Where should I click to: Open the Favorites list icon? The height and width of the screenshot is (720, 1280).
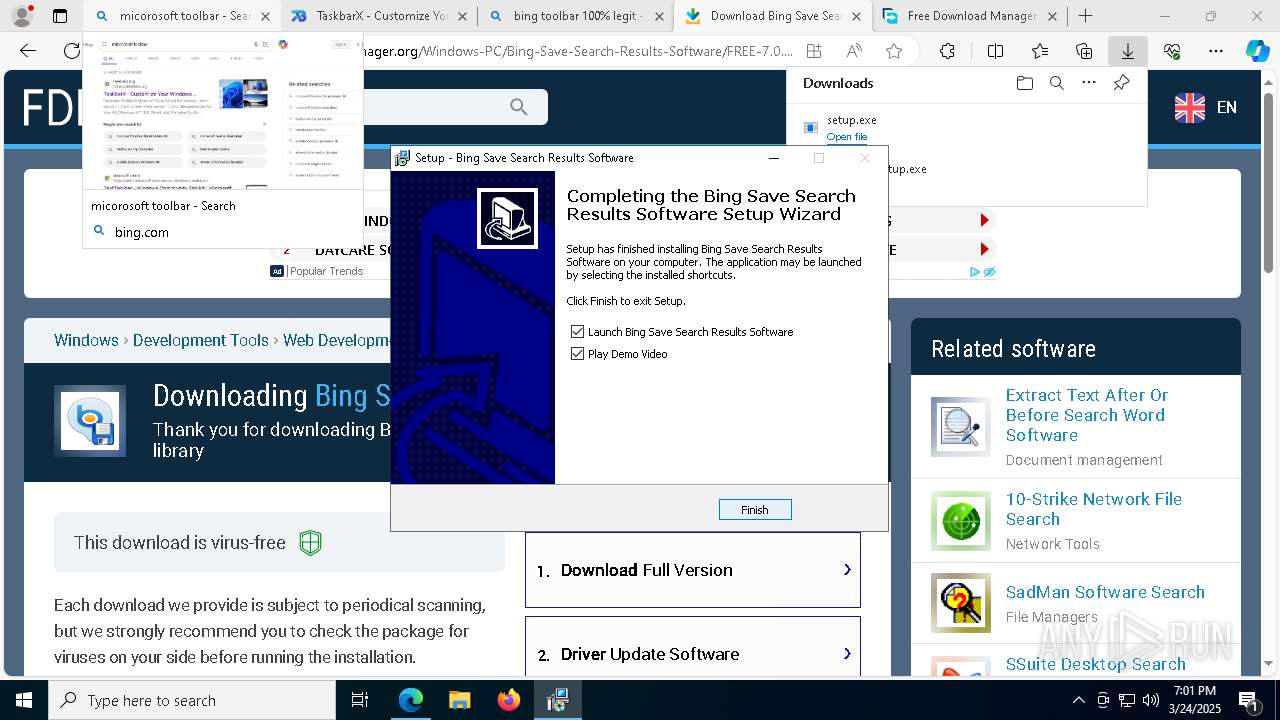(x=1040, y=51)
